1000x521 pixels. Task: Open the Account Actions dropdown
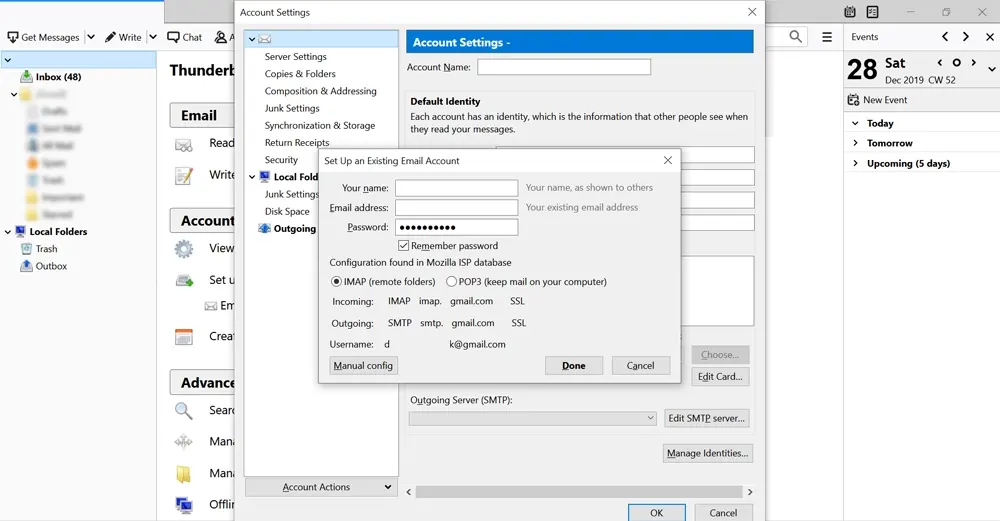click(x=320, y=487)
